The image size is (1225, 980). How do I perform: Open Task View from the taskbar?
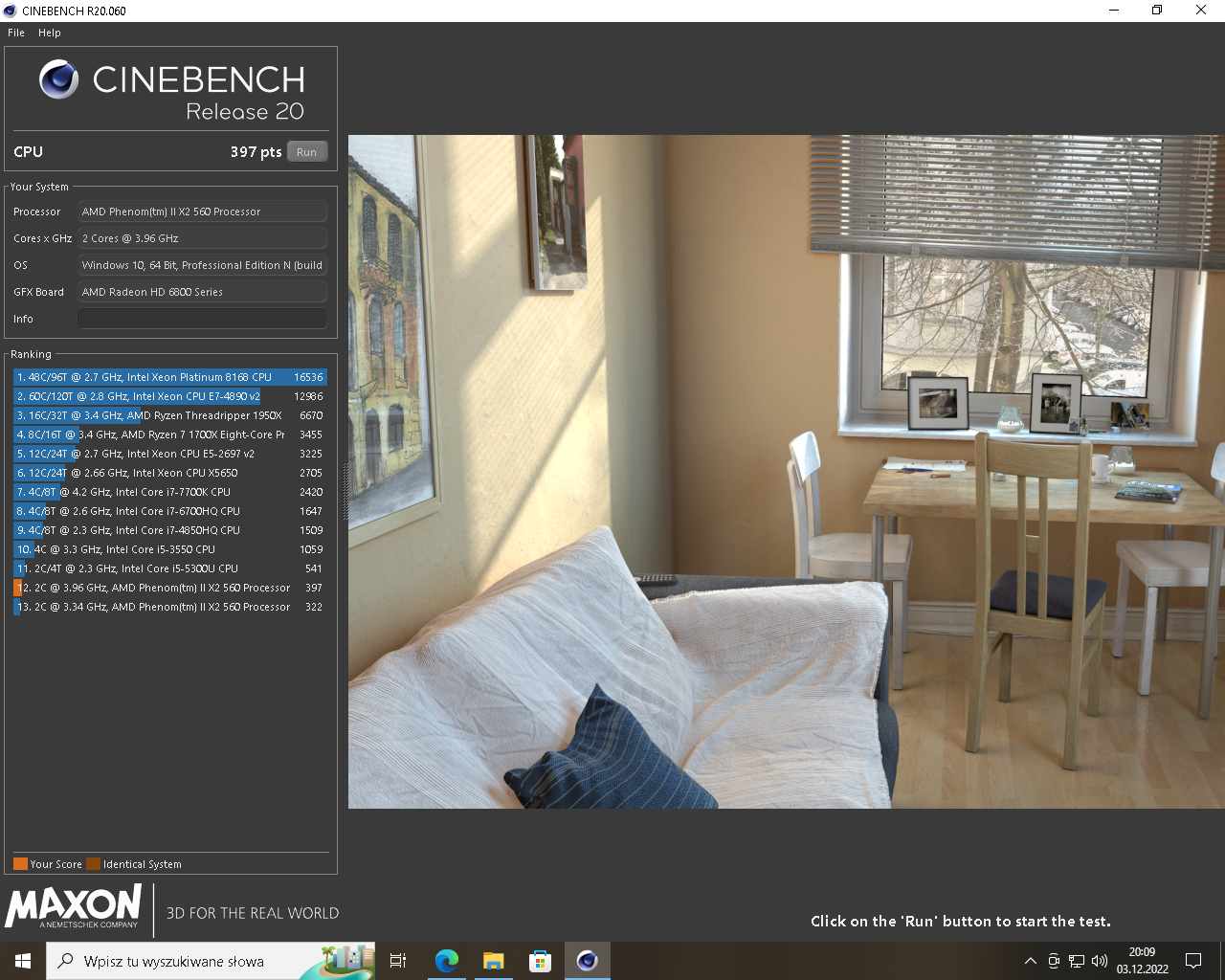[x=398, y=961]
